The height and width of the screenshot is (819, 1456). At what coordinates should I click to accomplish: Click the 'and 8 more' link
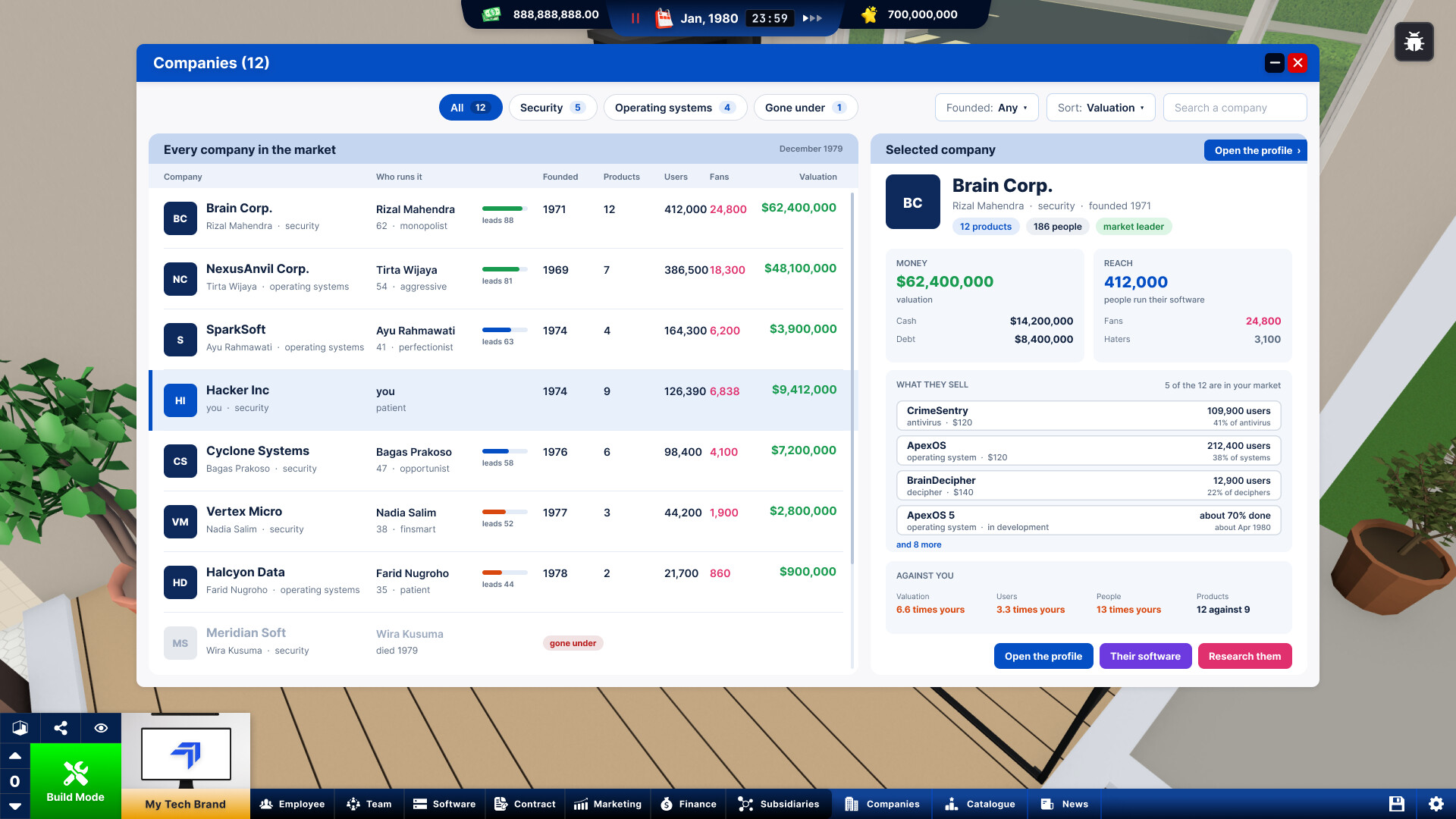pyautogui.click(x=918, y=544)
